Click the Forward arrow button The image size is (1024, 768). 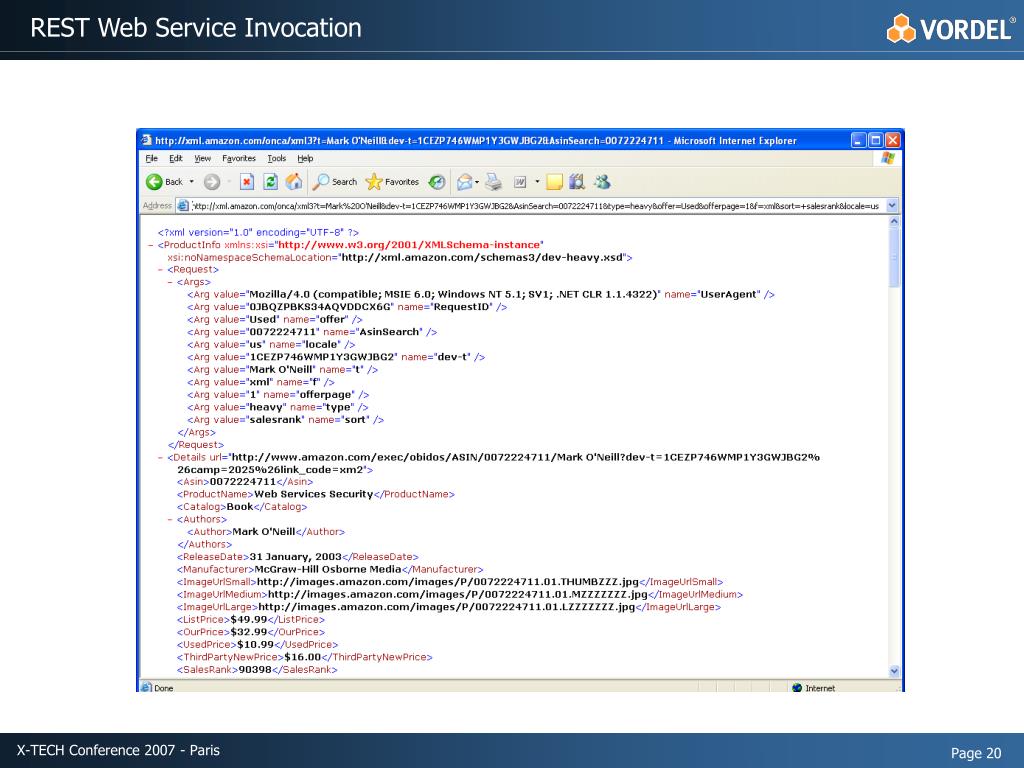(x=212, y=182)
